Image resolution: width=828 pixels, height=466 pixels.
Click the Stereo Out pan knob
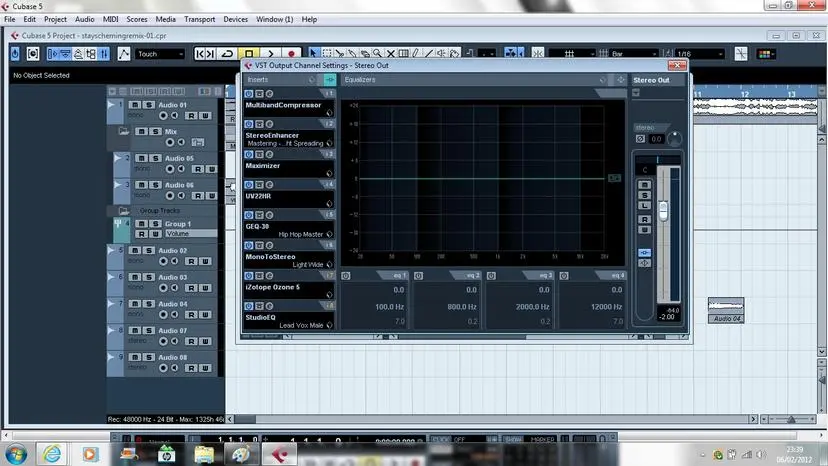tap(674, 139)
